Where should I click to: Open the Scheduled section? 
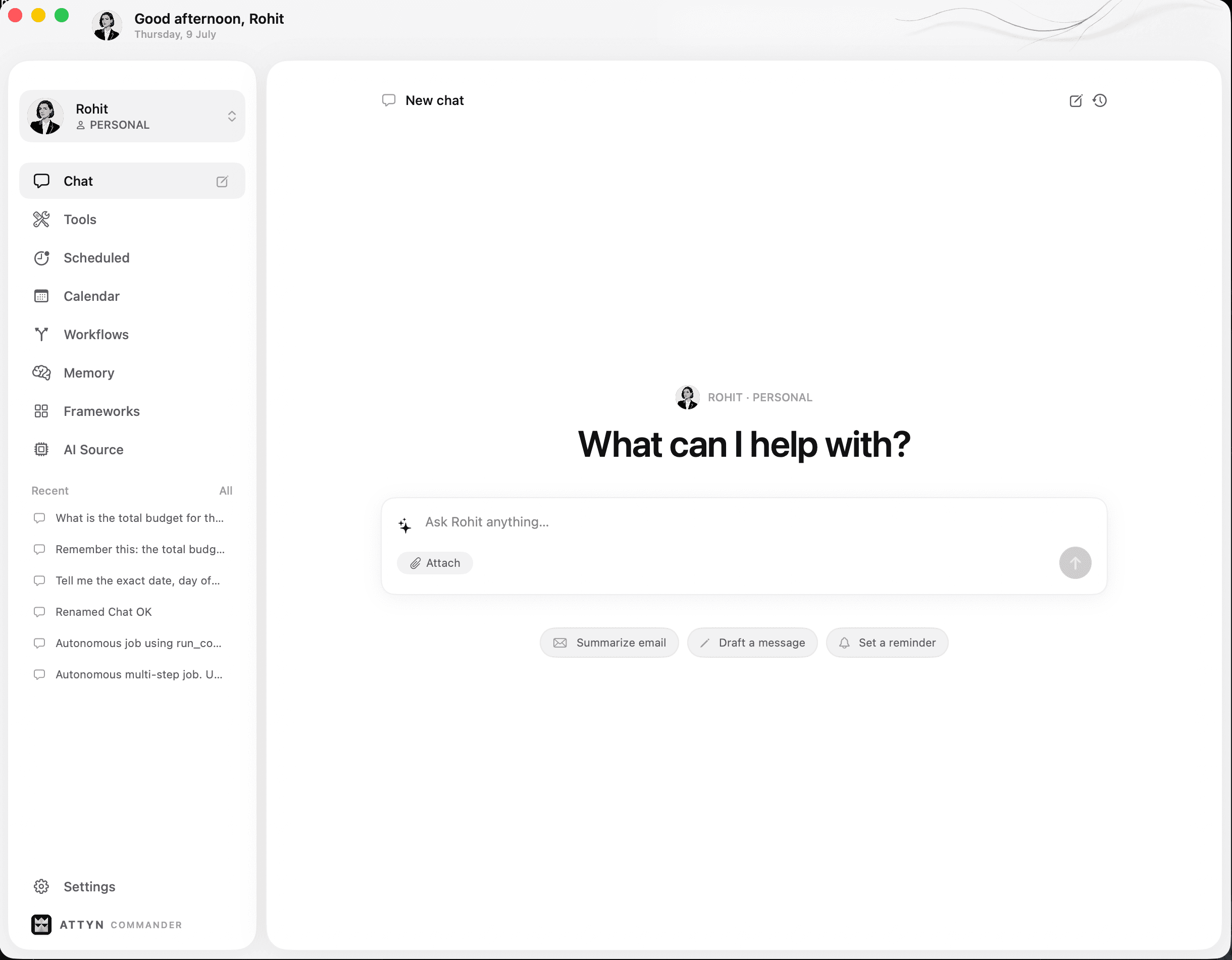click(132, 258)
